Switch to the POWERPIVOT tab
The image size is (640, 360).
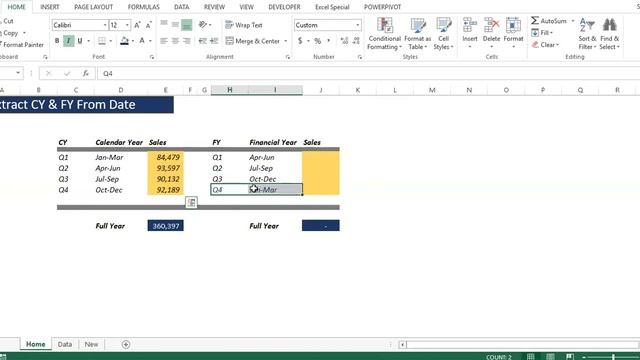click(382, 7)
